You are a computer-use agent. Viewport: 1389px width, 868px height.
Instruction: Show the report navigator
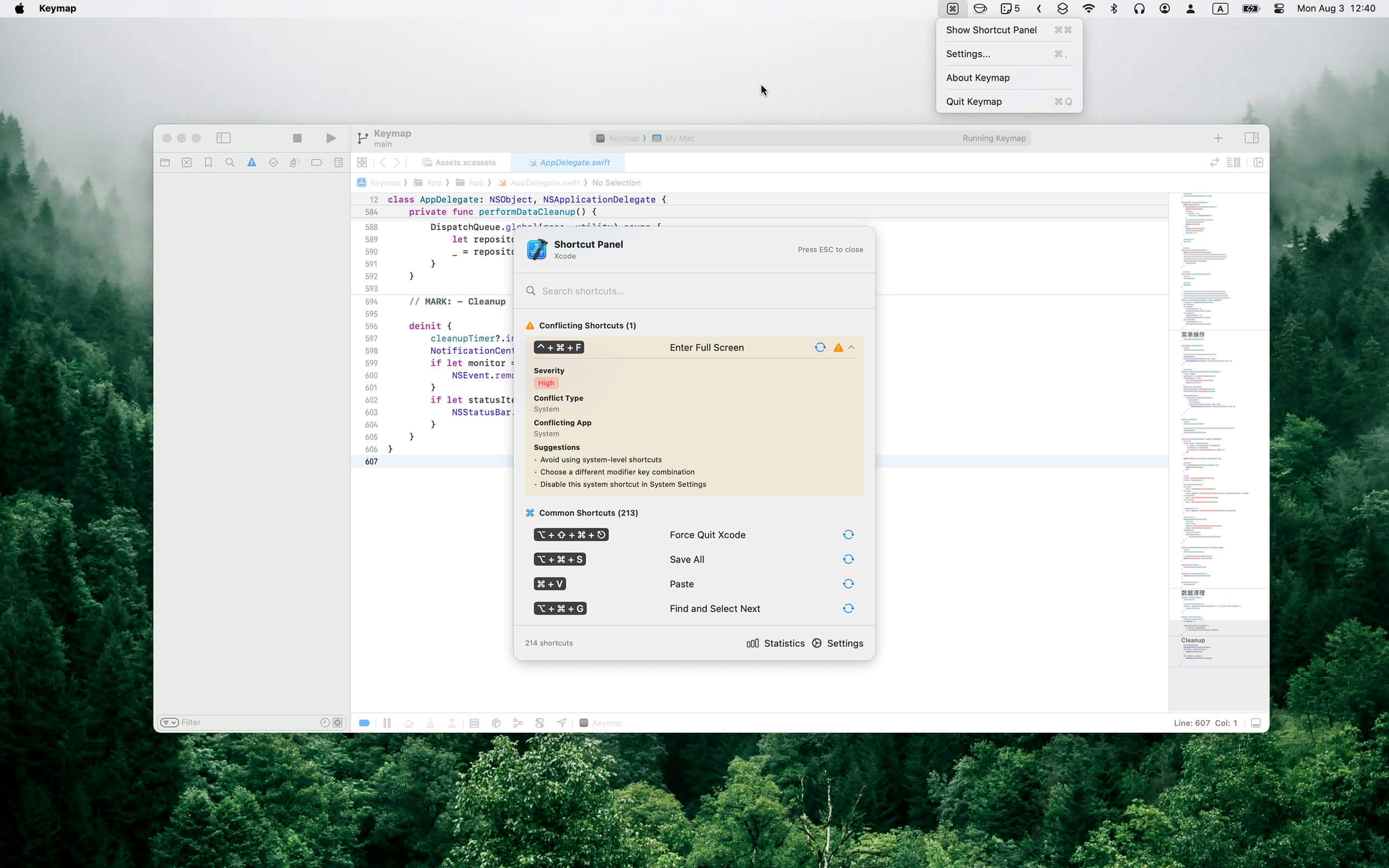click(339, 162)
